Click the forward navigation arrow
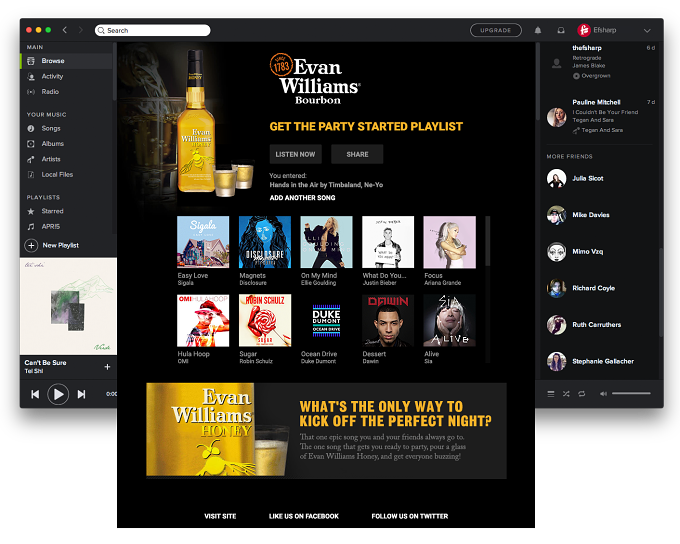Screen dimensions: 680x544 [81, 30]
